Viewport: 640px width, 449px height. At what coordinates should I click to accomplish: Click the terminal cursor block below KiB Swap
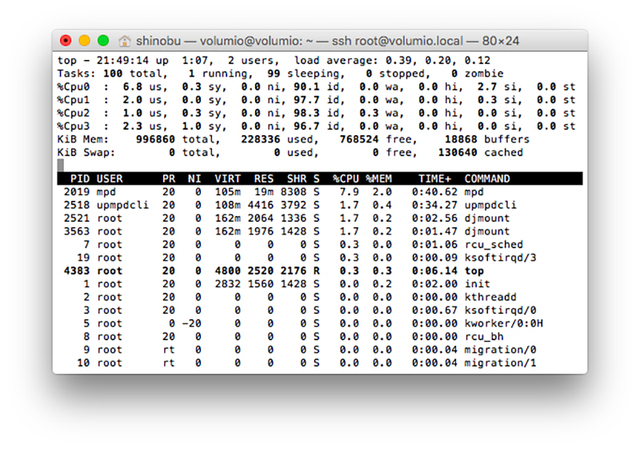[x=61, y=164]
